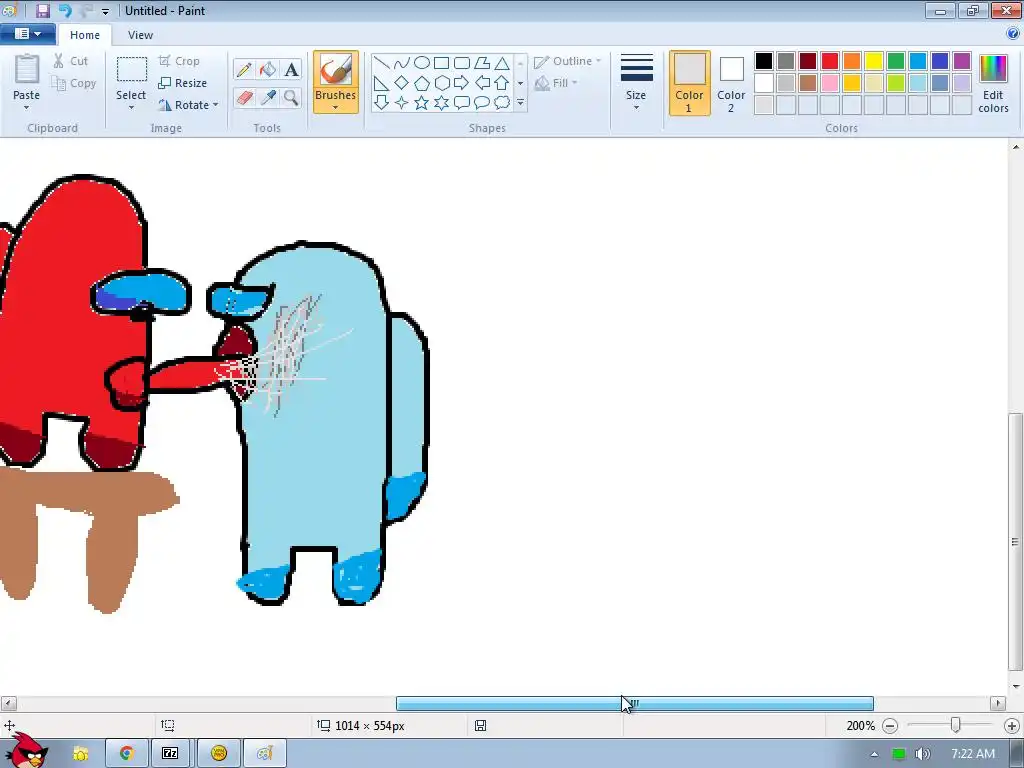Open the Resize dialog
Screen dimensions: 1024x768
pyautogui.click(x=183, y=83)
